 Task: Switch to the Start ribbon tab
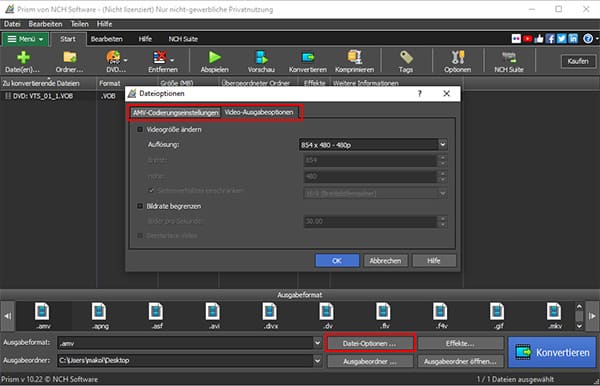pyautogui.click(x=68, y=39)
